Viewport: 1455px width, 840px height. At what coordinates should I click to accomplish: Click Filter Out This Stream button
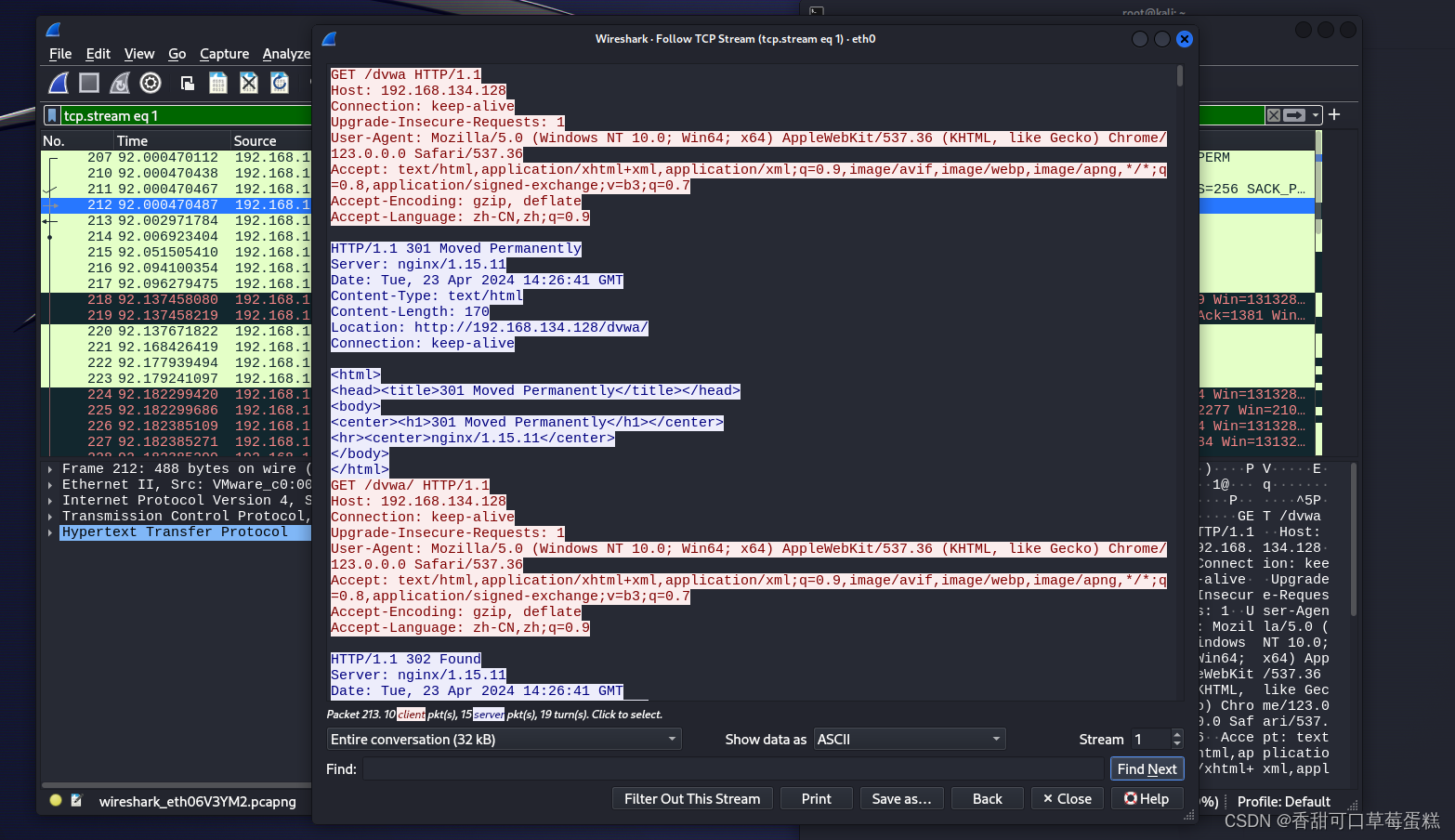692,798
